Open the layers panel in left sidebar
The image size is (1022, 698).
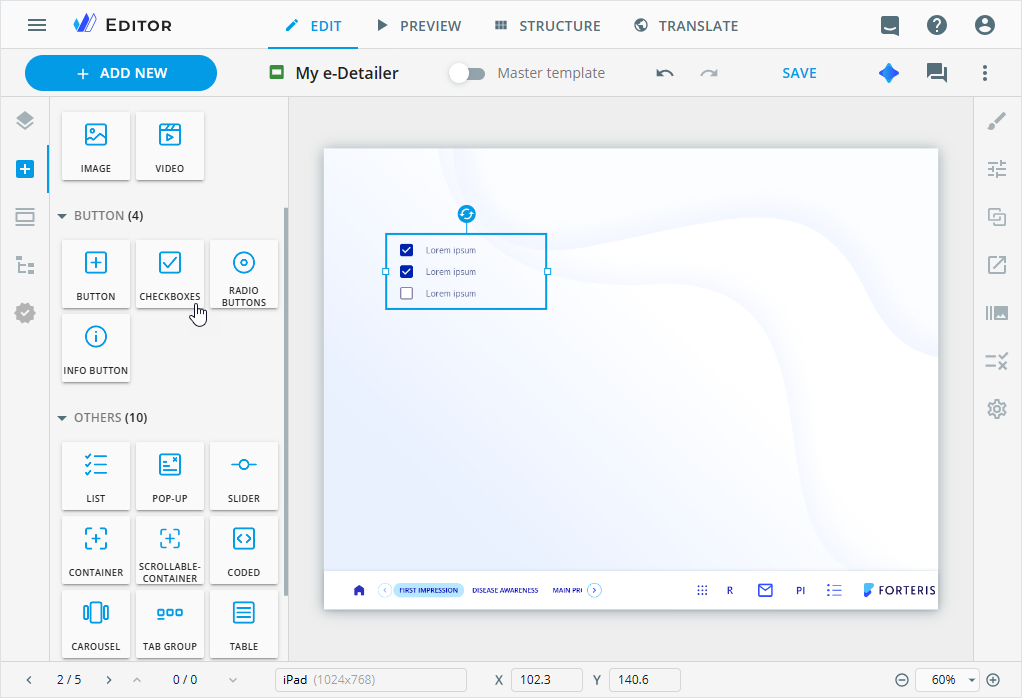coord(25,122)
